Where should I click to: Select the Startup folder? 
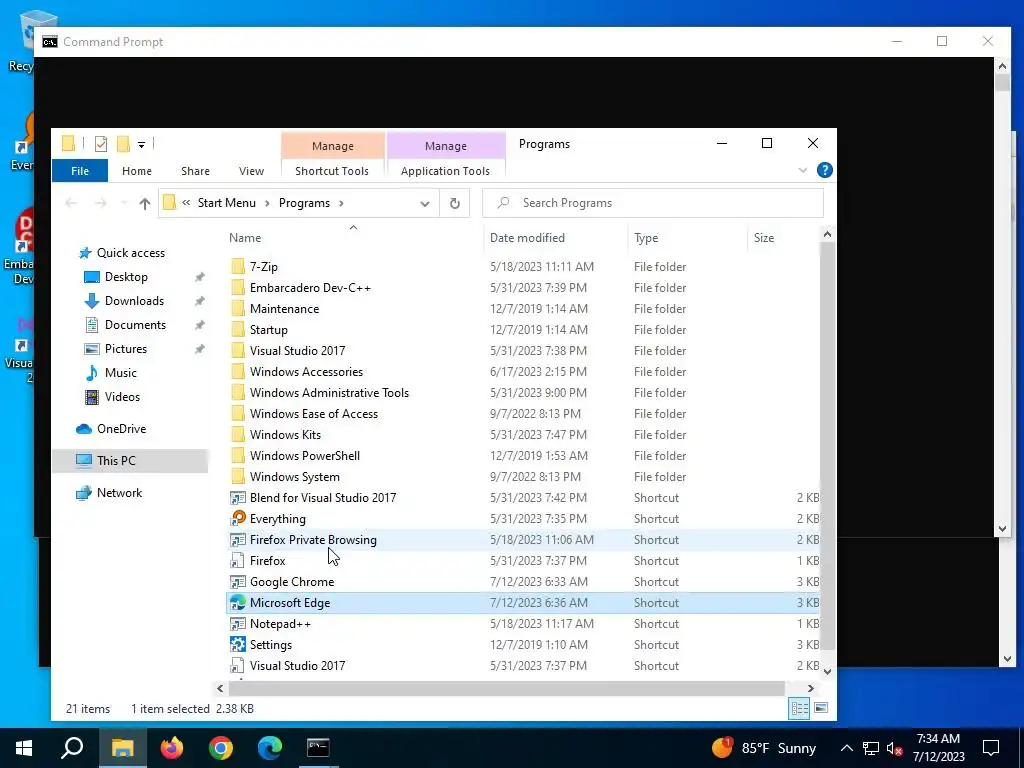pos(268,330)
